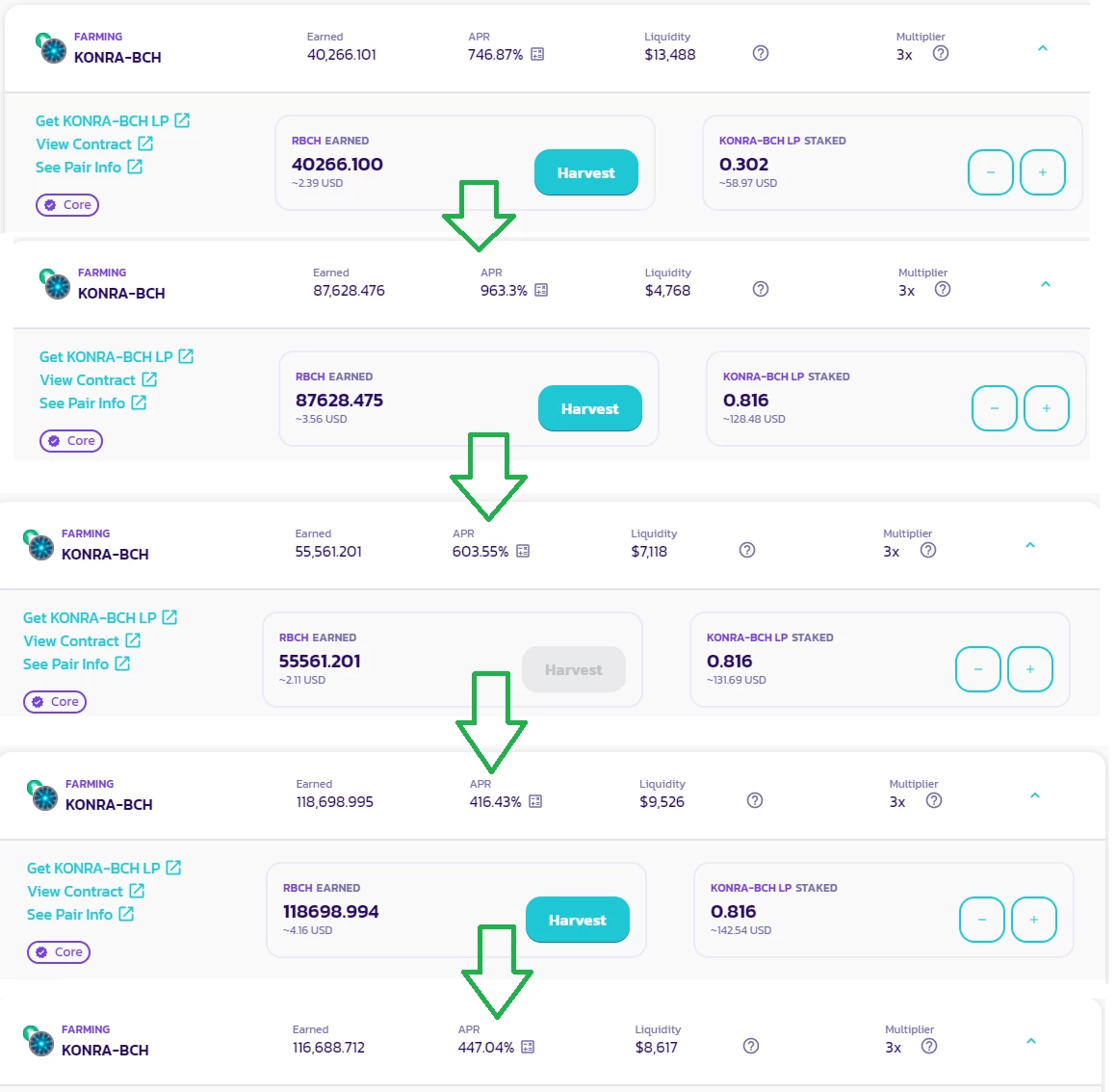Show multiplier help in 116,688.712 row
Image resolution: width=1117 pixels, height=1092 pixels.
[x=929, y=1047]
